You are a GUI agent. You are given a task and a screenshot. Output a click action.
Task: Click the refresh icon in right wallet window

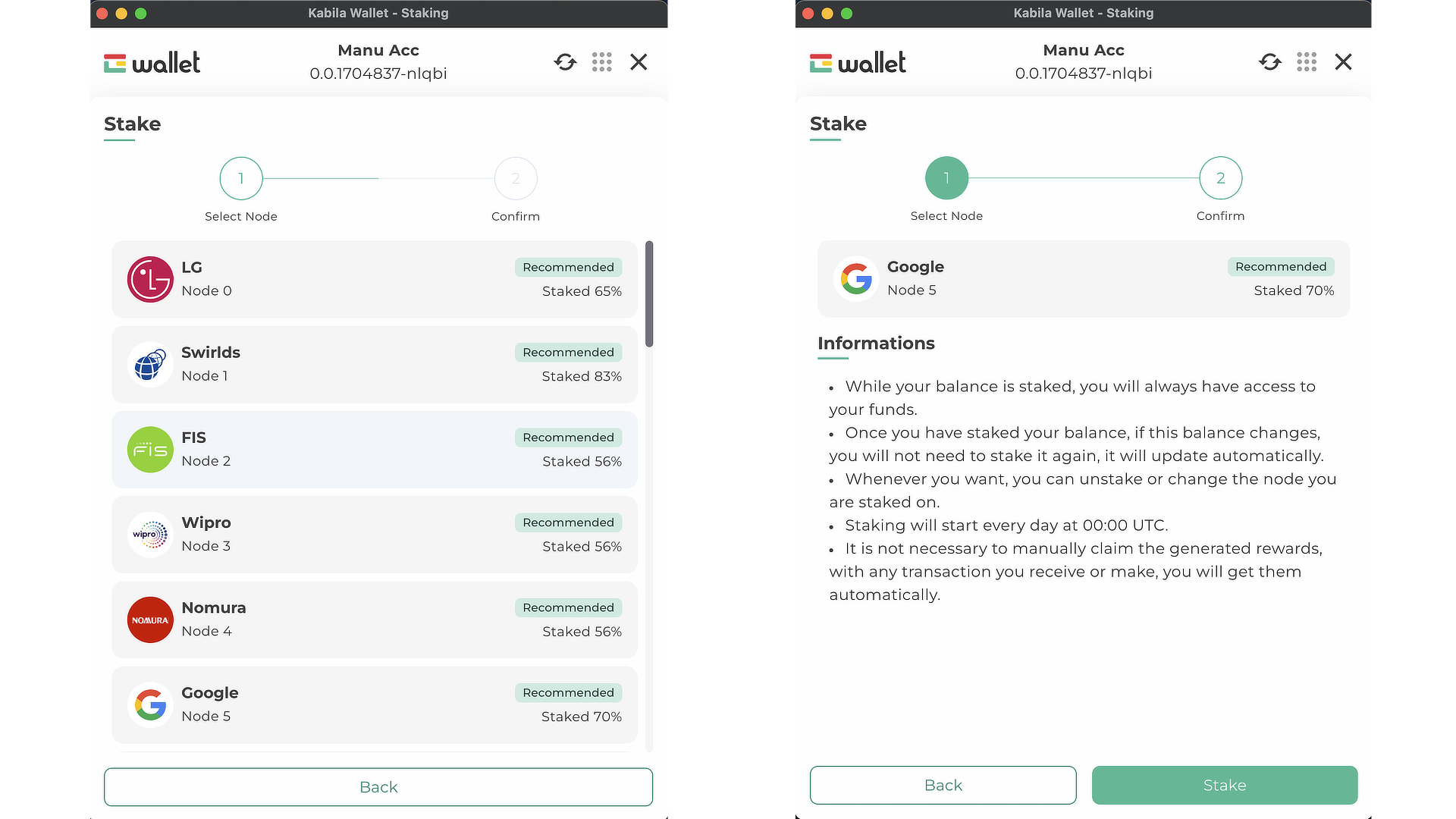[1270, 62]
